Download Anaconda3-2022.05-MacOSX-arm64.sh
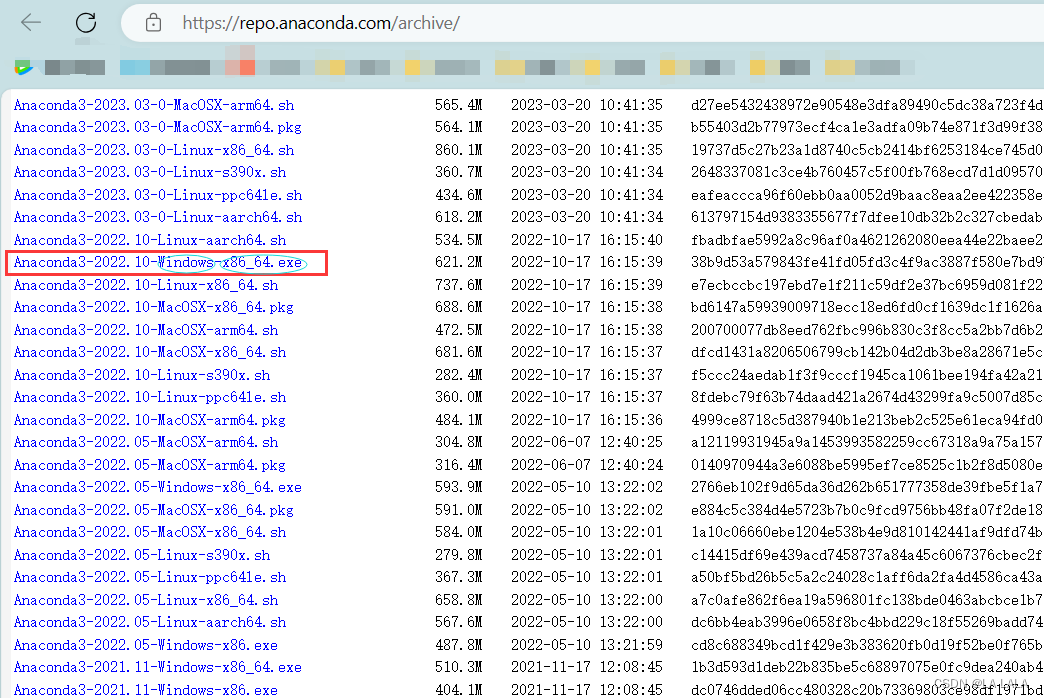1044x698 pixels. pos(146,443)
